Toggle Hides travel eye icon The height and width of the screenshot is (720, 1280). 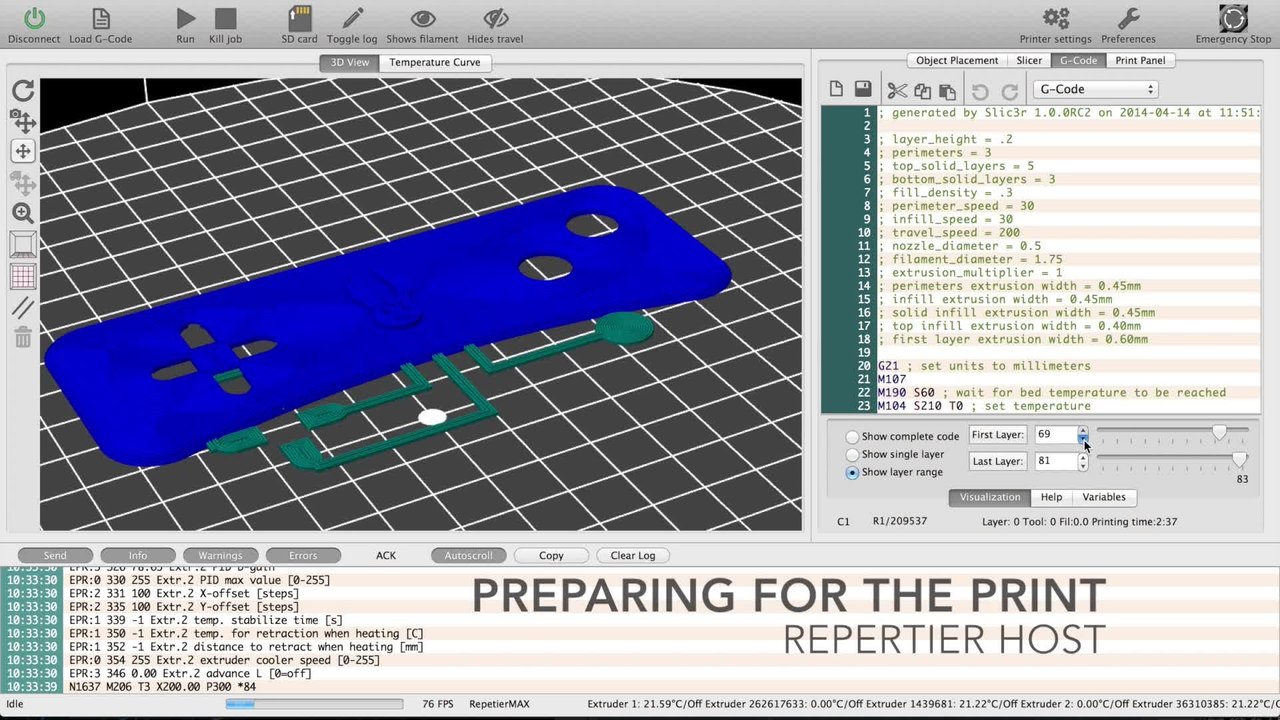[x=495, y=18]
